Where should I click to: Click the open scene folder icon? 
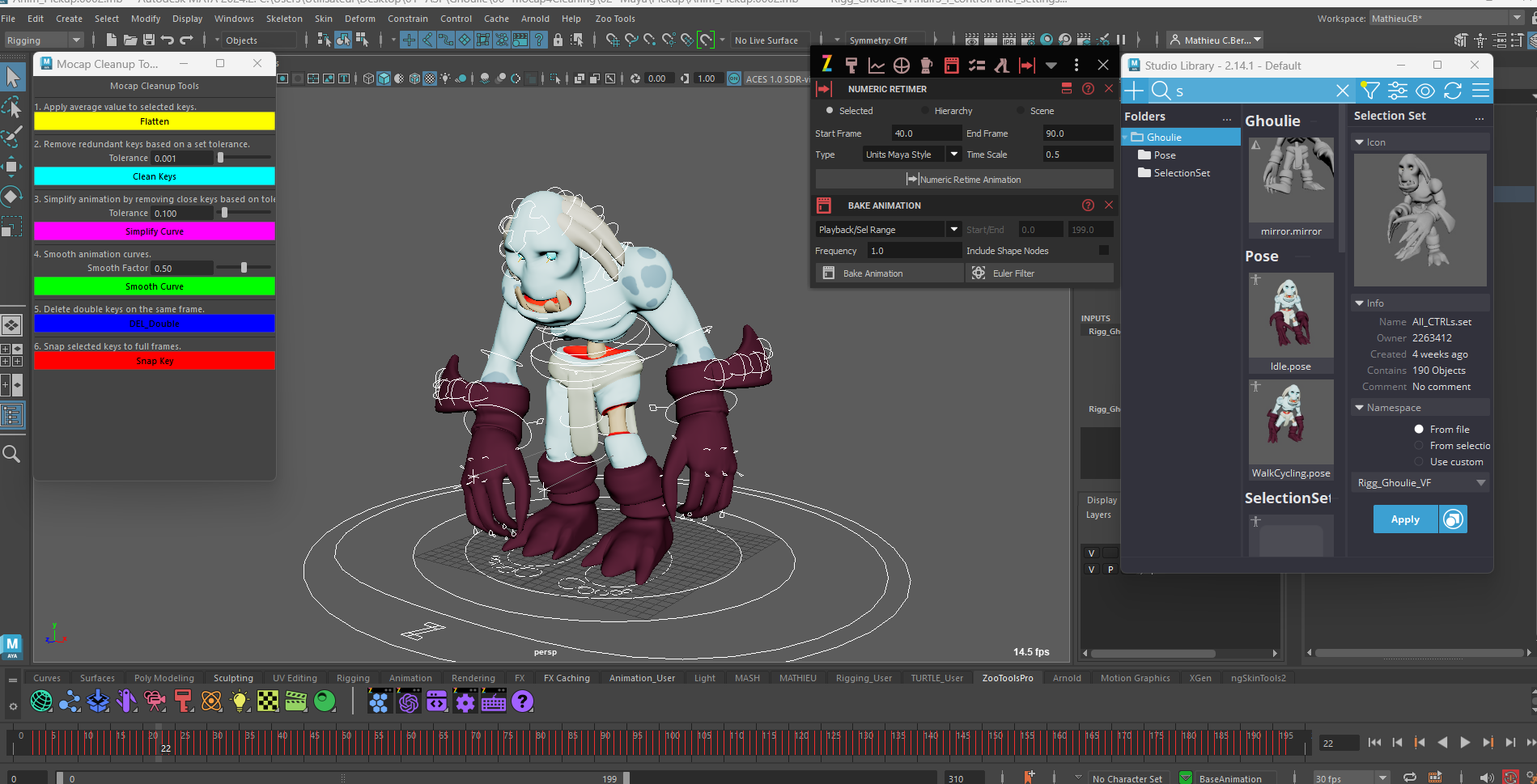pos(129,40)
